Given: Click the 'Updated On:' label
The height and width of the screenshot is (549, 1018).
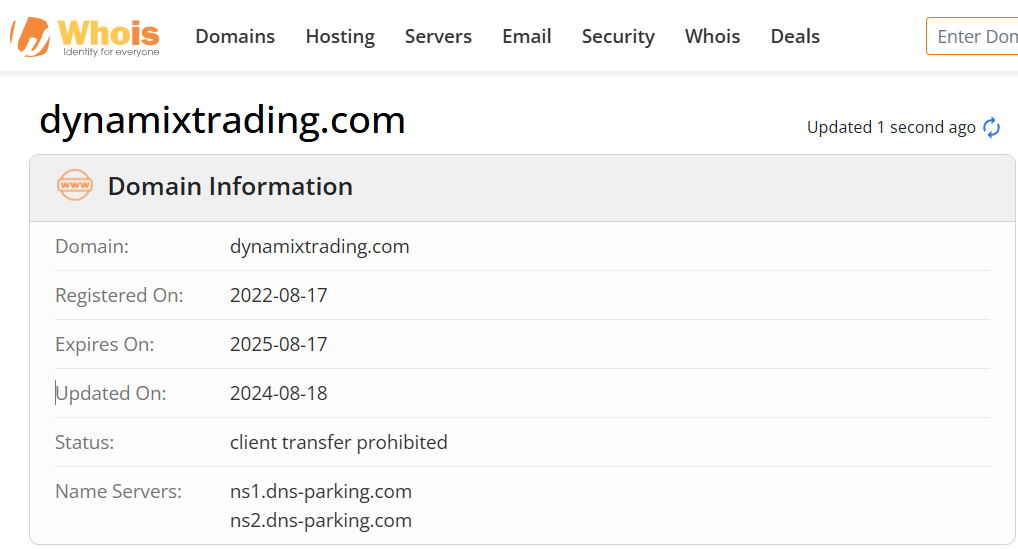Looking at the screenshot, I should 111,393.
